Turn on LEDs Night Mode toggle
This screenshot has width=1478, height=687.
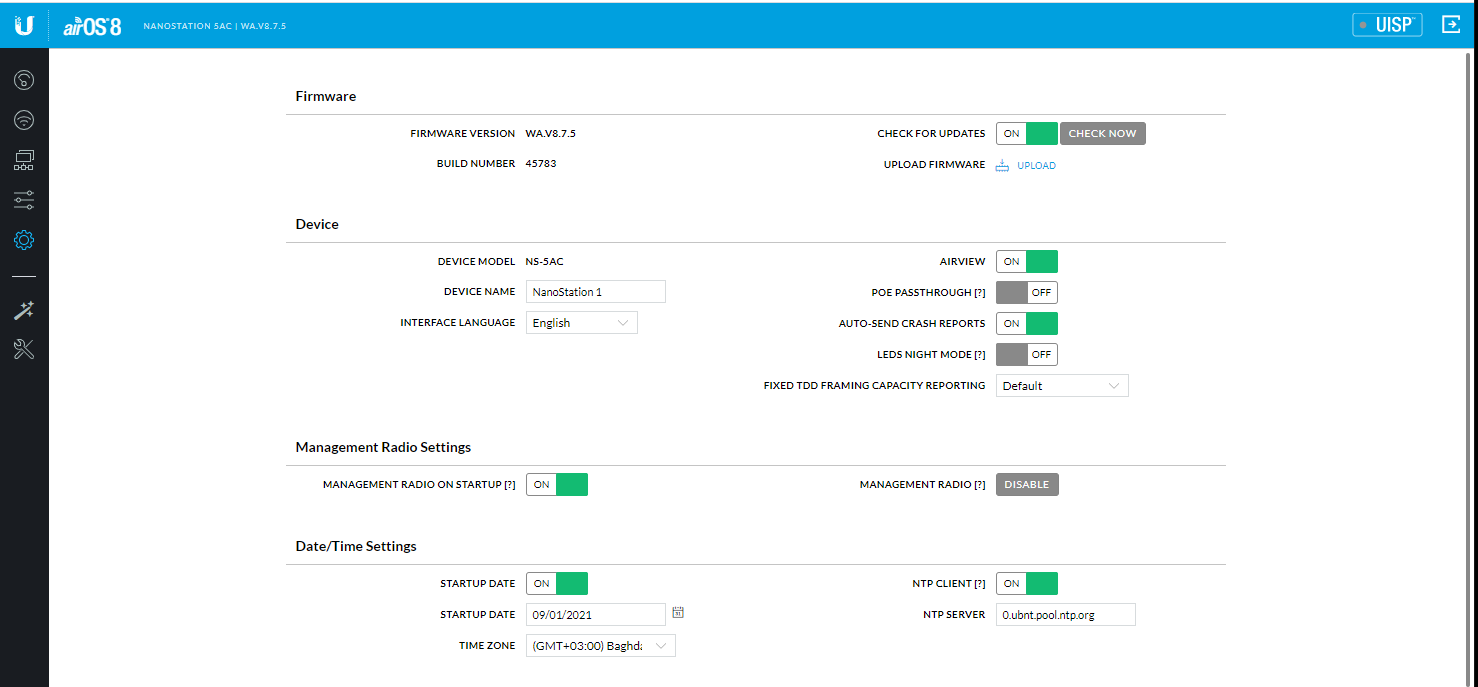click(x=1026, y=354)
